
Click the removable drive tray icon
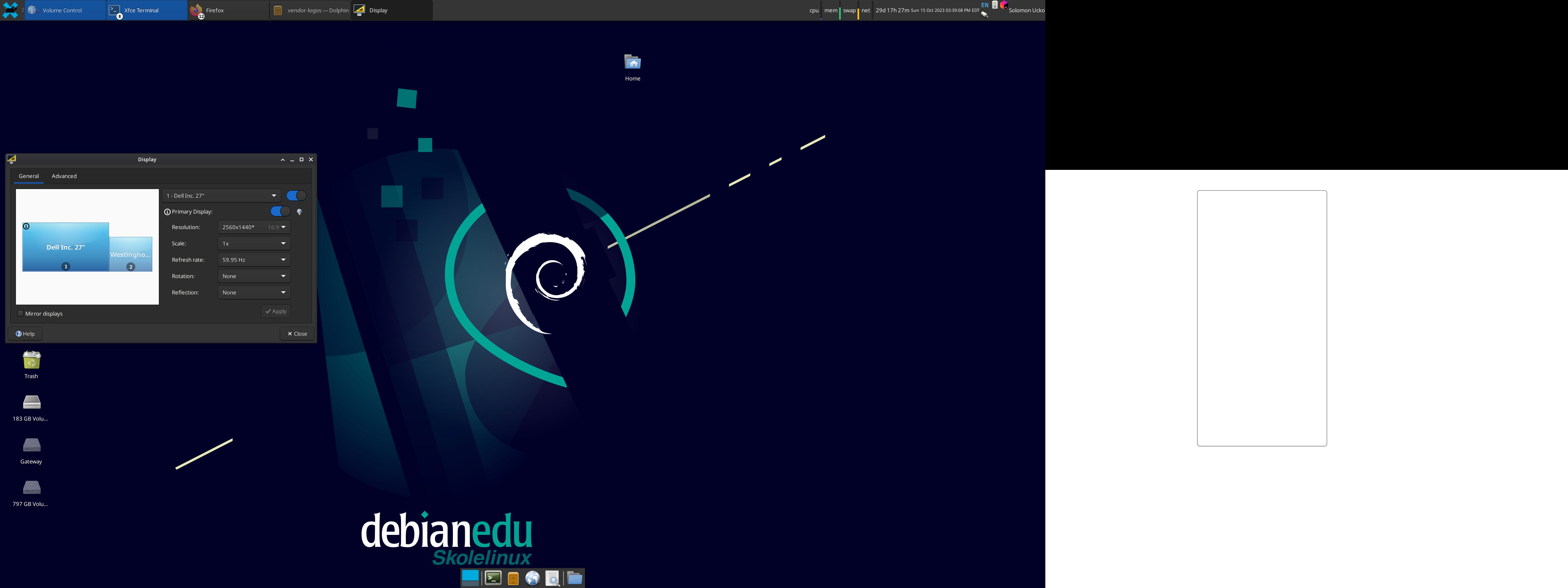pyautogui.click(x=995, y=5)
